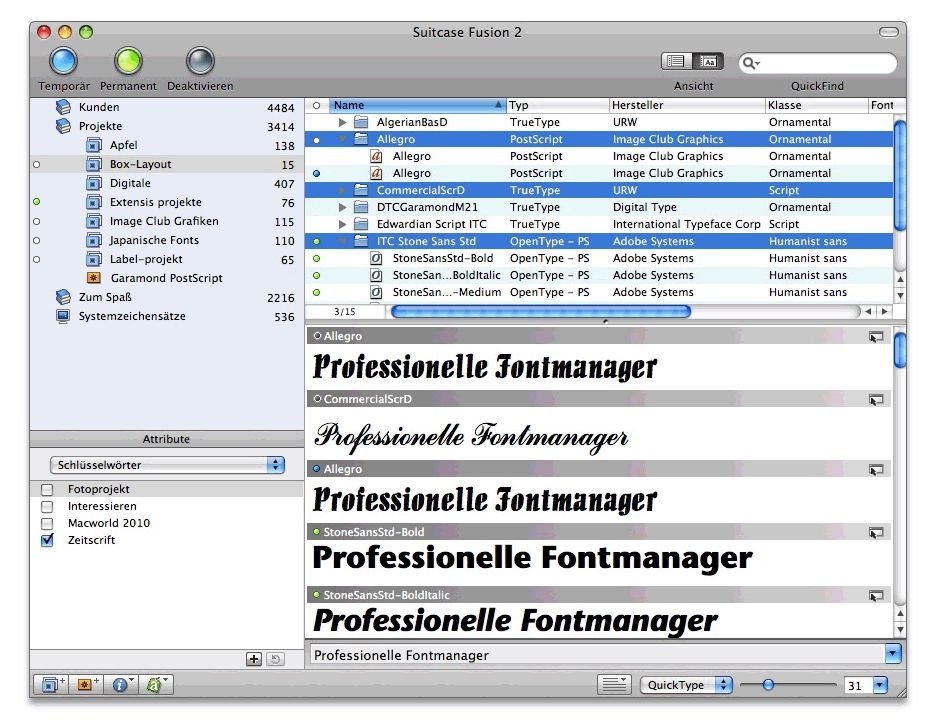
Task: Sort the font list by Klasse column
Action: tap(814, 105)
